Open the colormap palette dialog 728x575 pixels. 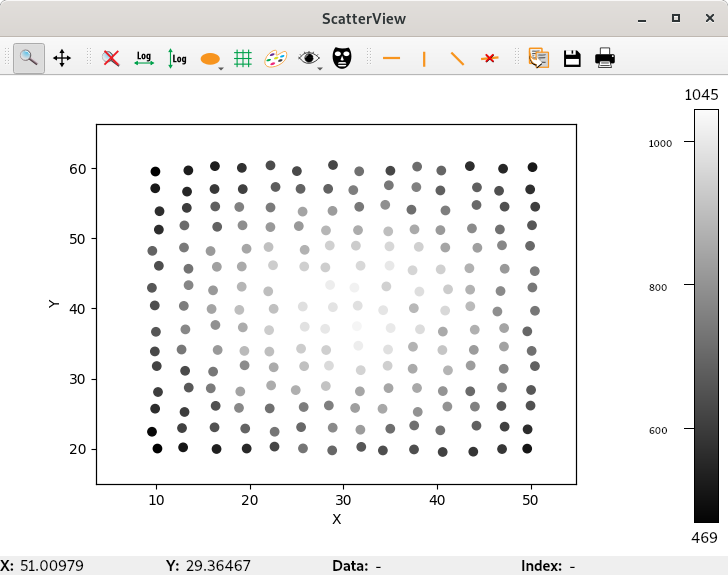pos(275,58)
